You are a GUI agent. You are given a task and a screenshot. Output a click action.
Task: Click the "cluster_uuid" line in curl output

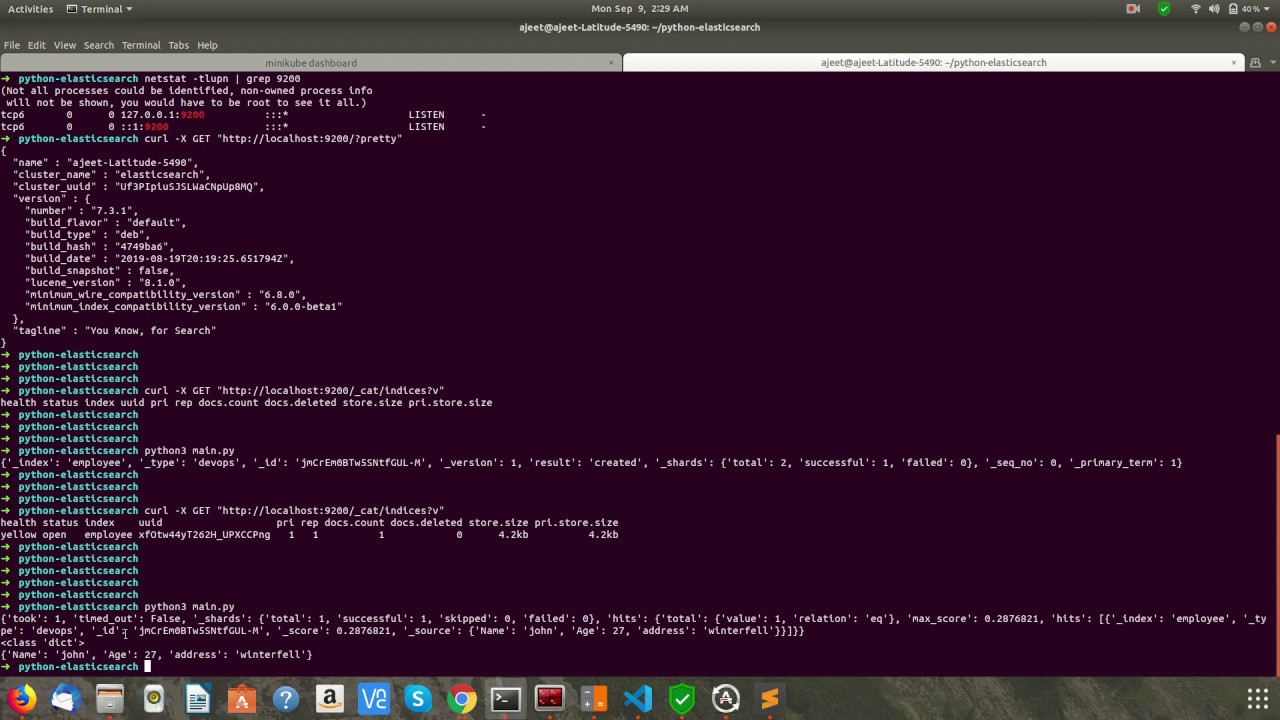coord(138,186)
